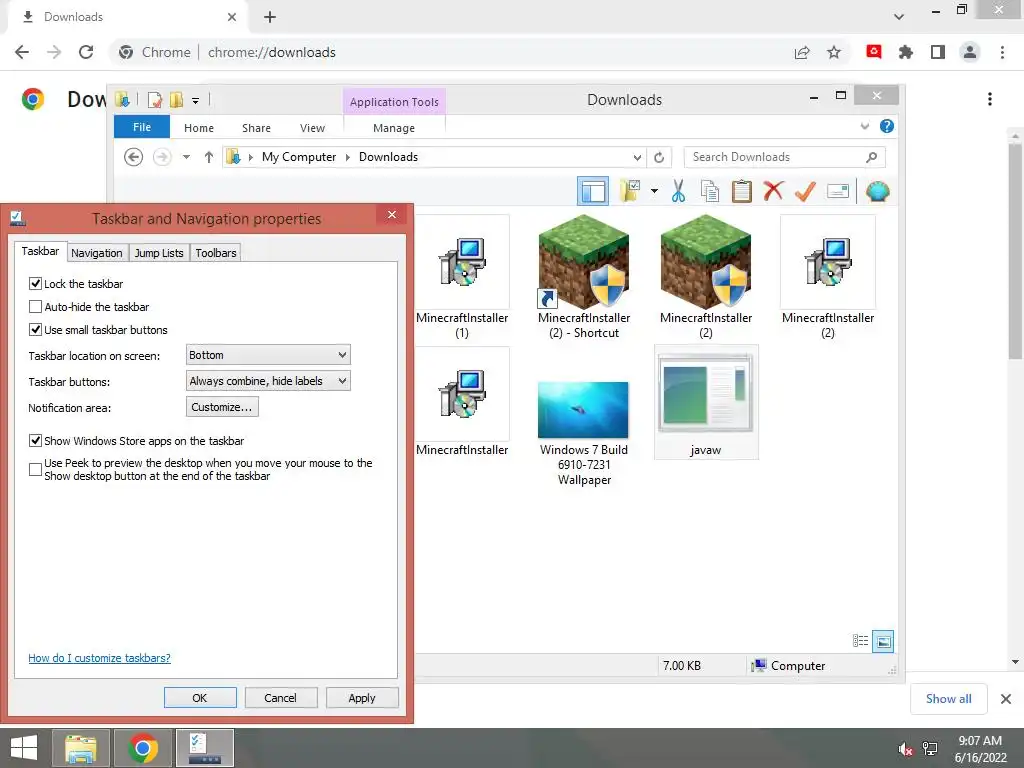
Task: Click the Explorer help question mark icon
Action: pyautogui.click(x=886, y=127)
